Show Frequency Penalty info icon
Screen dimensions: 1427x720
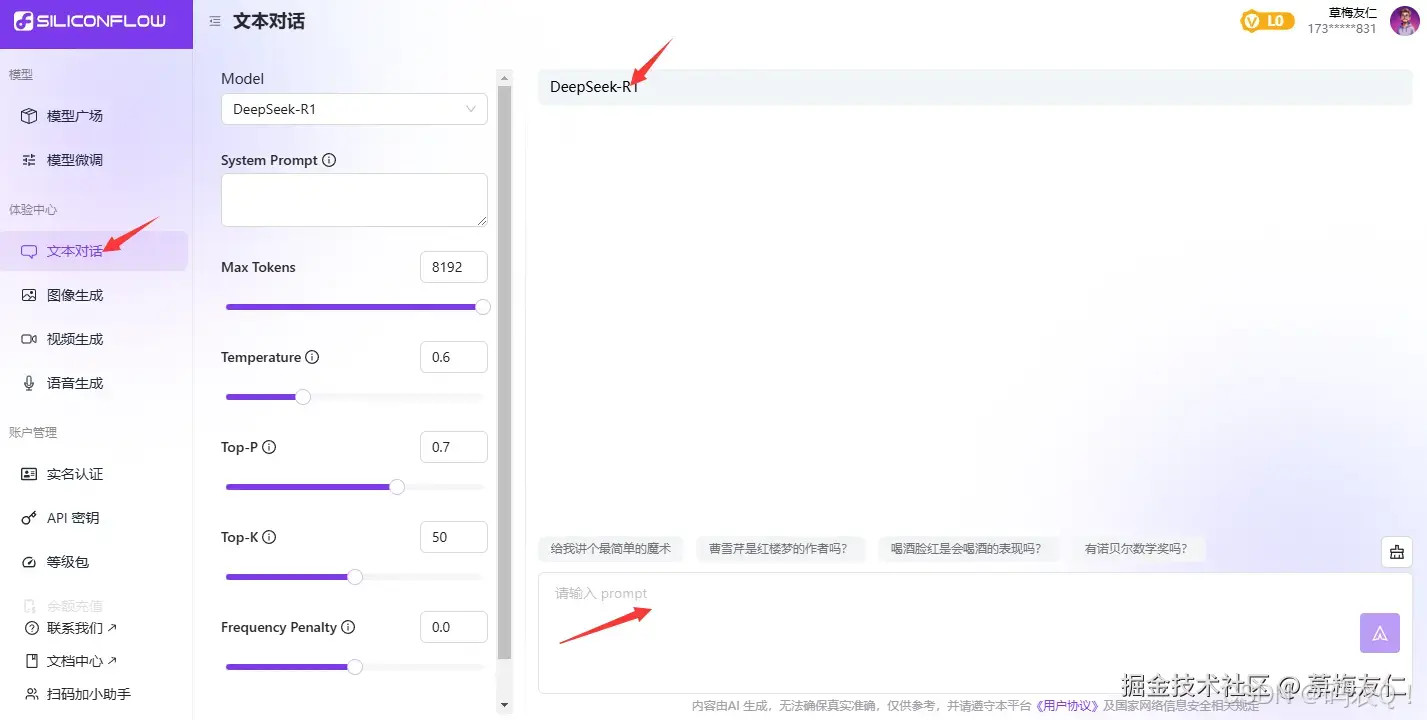click(348, 627)
